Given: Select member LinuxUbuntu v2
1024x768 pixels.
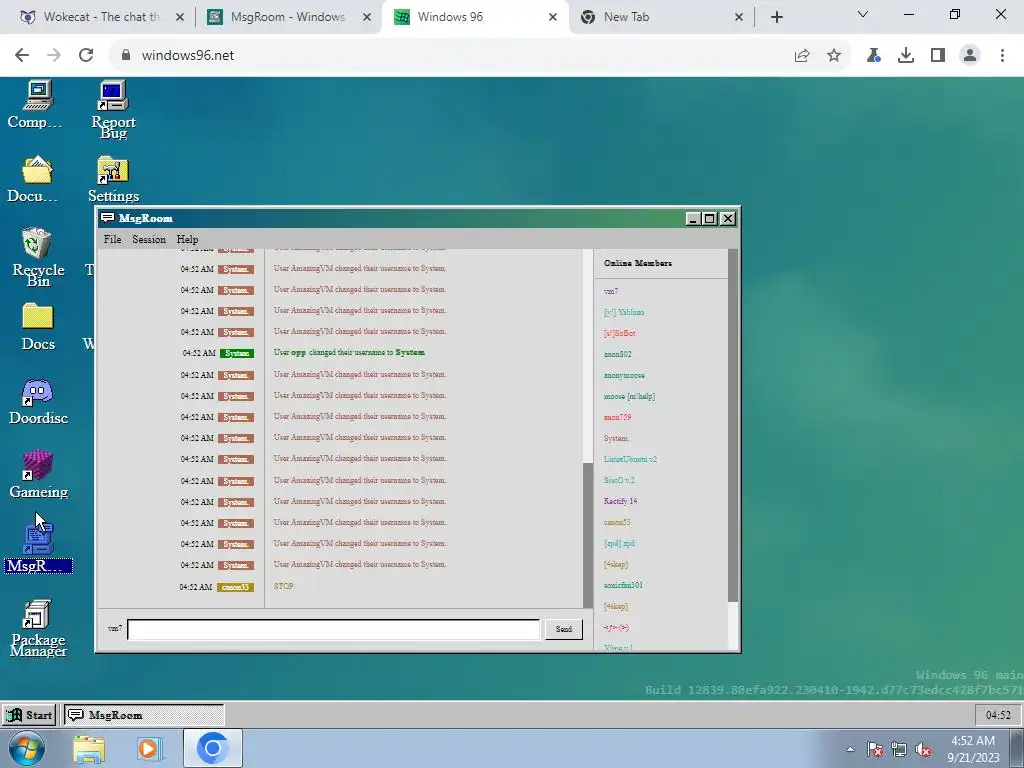Looking at the screenshot, I should point(630,459).
